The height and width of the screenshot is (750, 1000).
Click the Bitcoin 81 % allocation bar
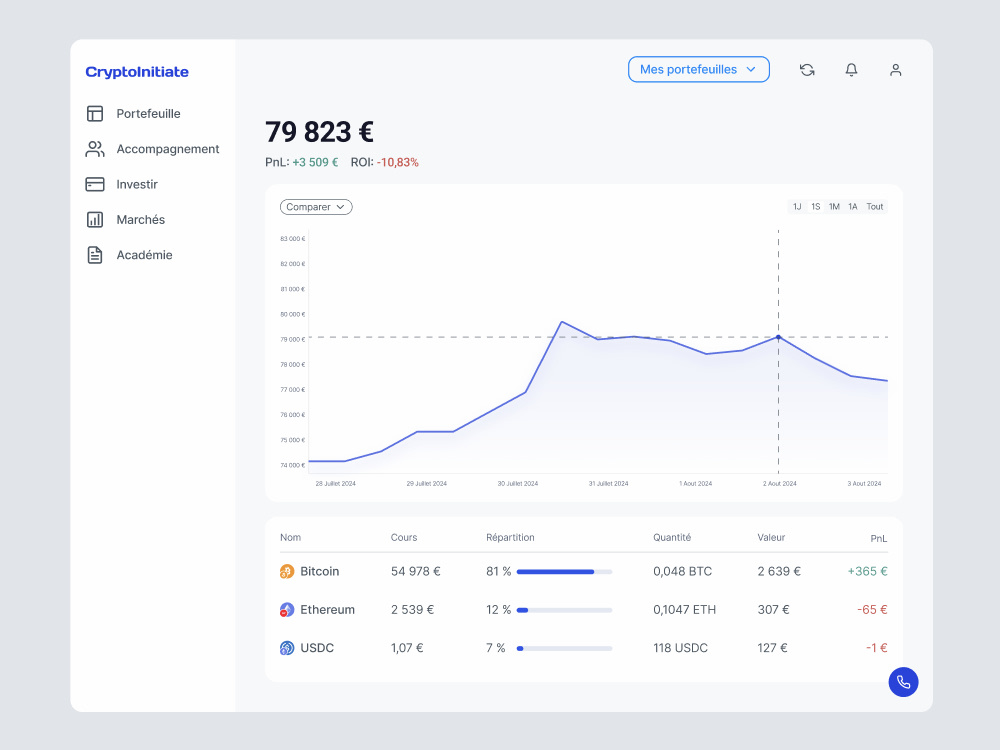click(564, 572)
